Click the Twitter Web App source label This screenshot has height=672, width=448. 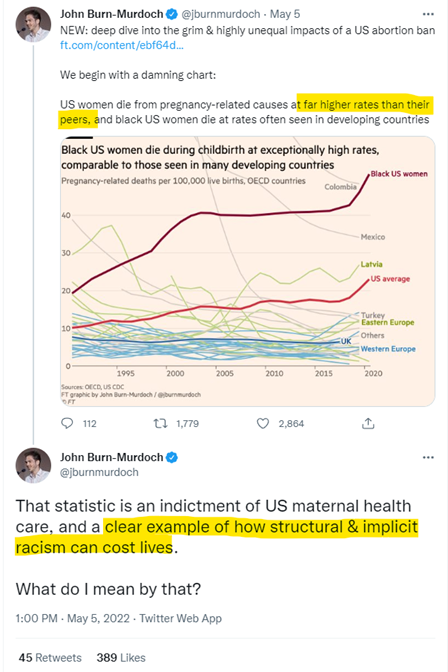click(180, 618)
